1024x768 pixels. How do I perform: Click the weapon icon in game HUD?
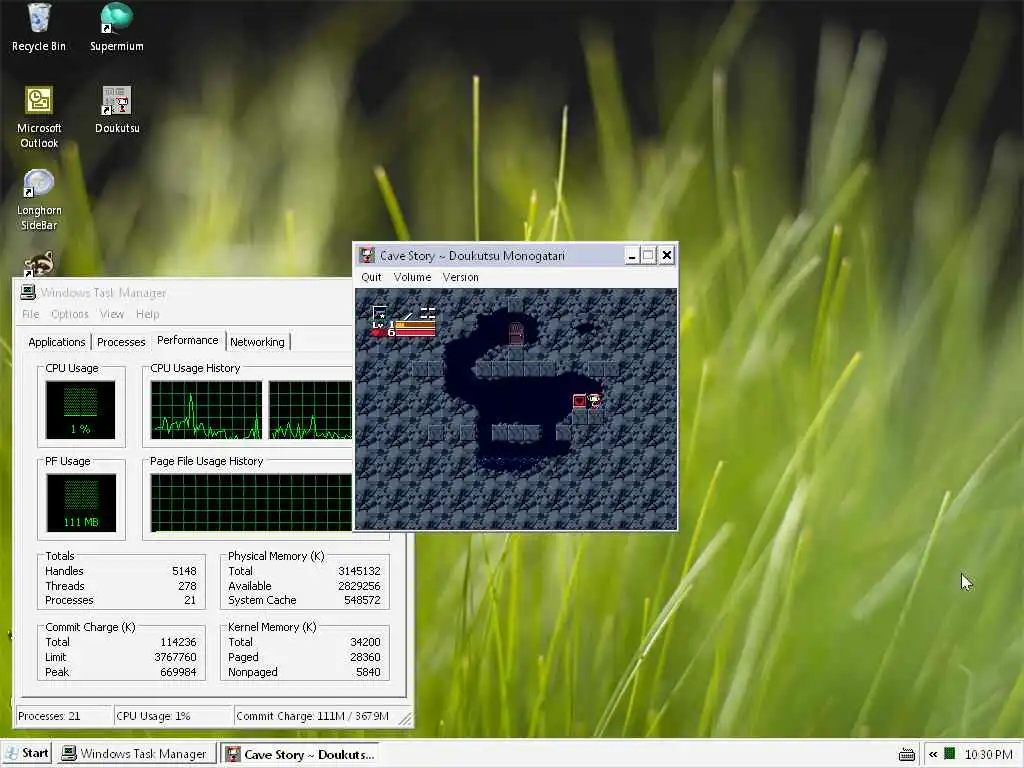379,313
